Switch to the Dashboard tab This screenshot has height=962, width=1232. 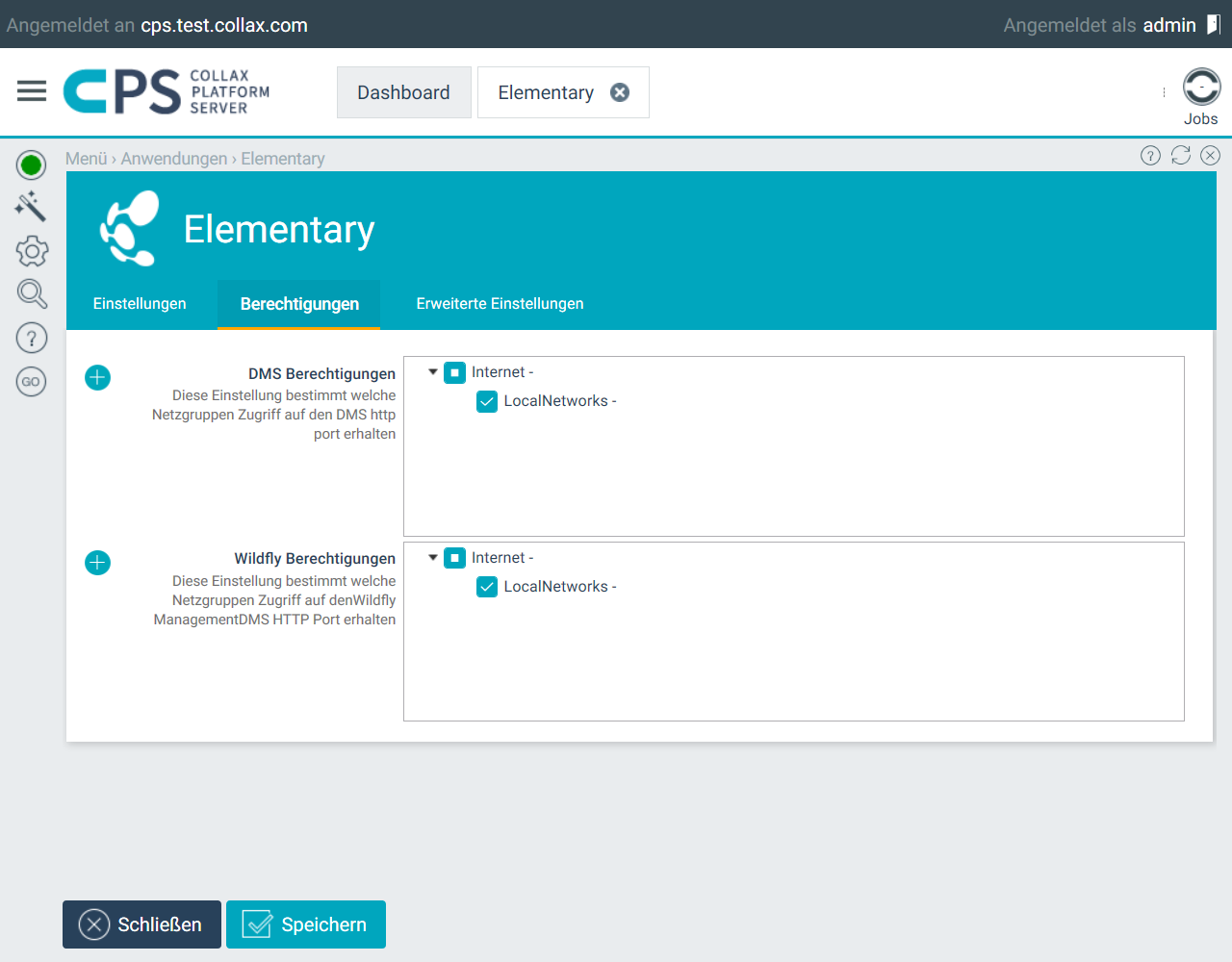coord(404,92)
